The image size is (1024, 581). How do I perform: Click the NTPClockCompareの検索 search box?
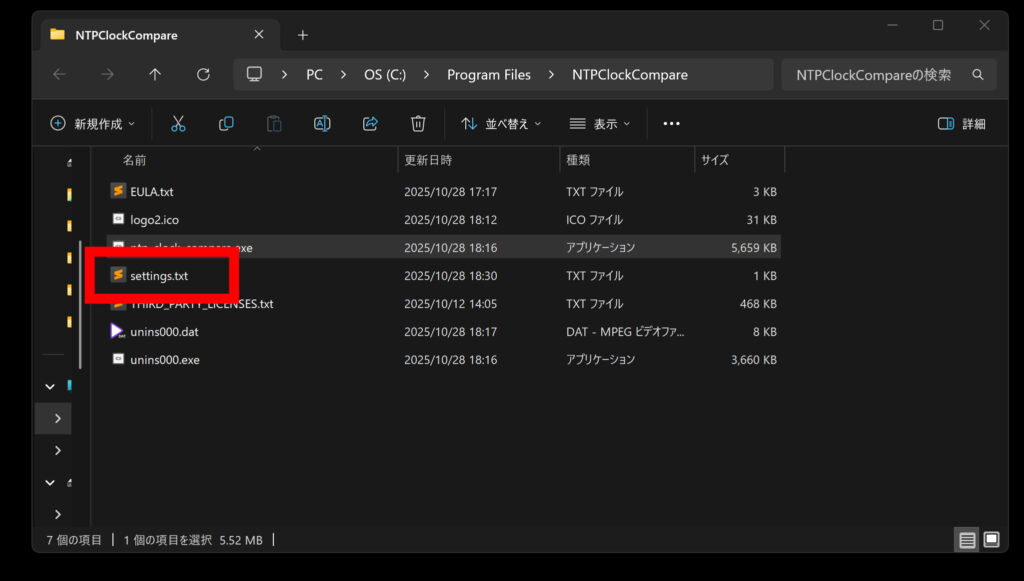[875, 75]
